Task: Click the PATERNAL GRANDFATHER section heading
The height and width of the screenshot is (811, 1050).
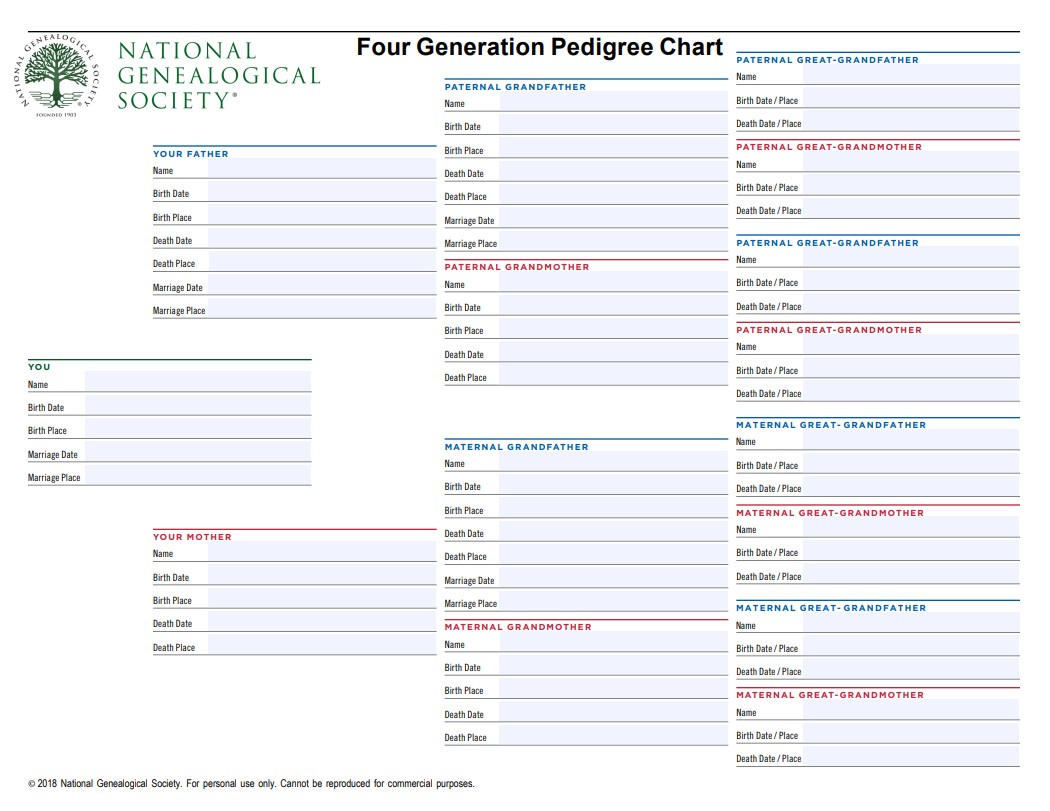Action: tap(516, 86)
